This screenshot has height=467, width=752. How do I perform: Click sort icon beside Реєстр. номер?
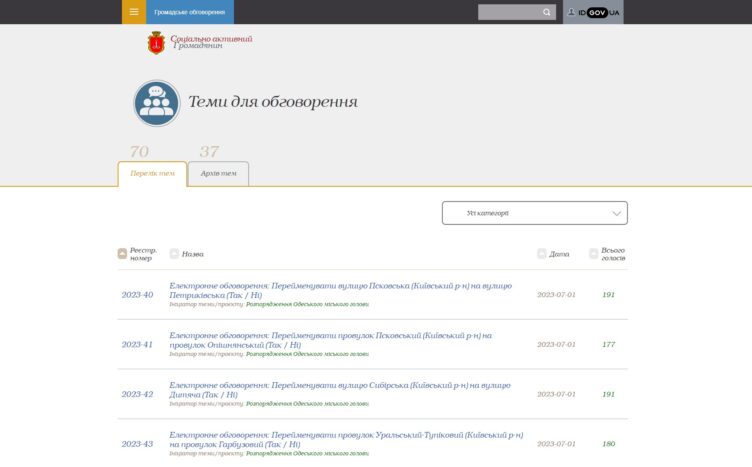(122, 254)
